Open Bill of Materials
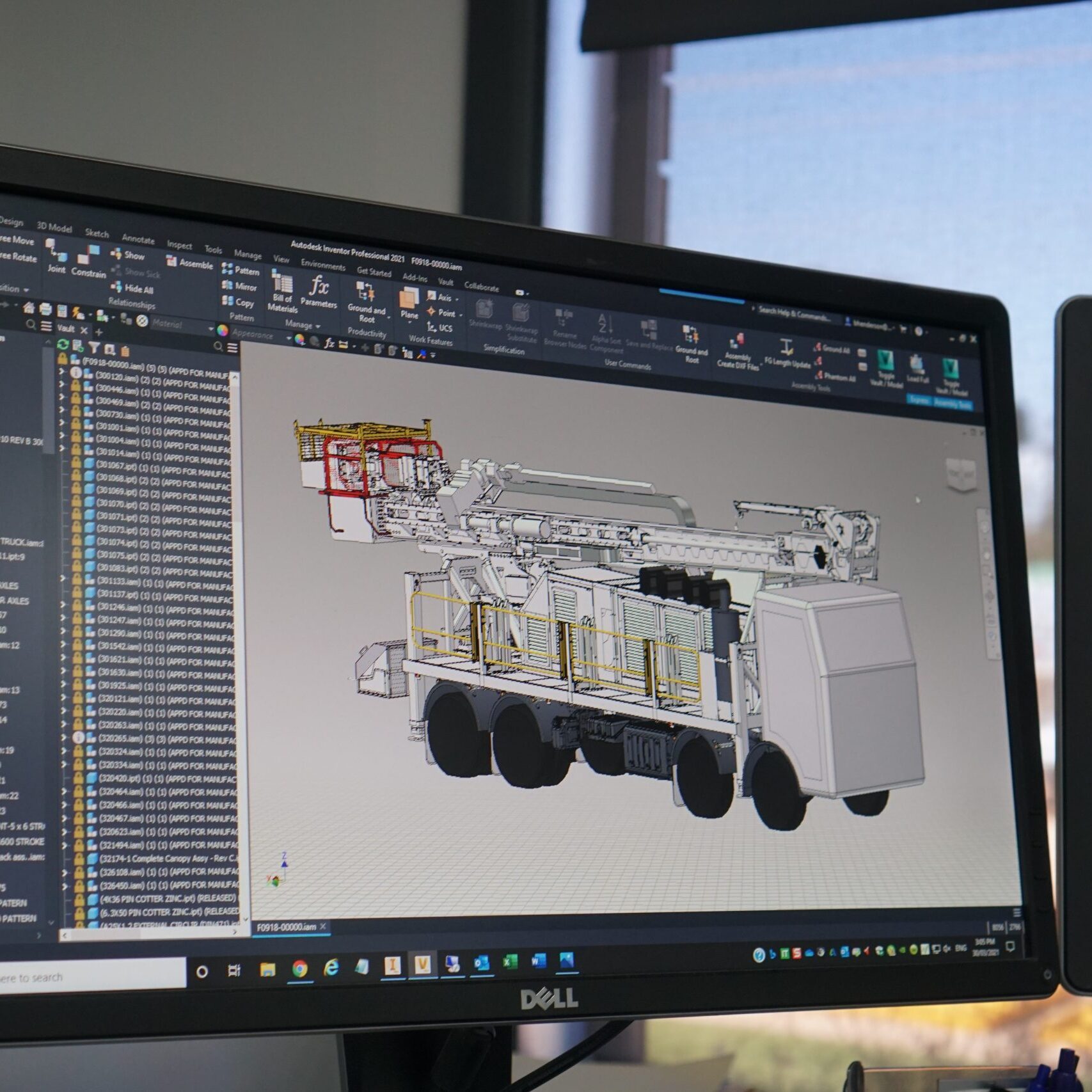 (282, 291)
